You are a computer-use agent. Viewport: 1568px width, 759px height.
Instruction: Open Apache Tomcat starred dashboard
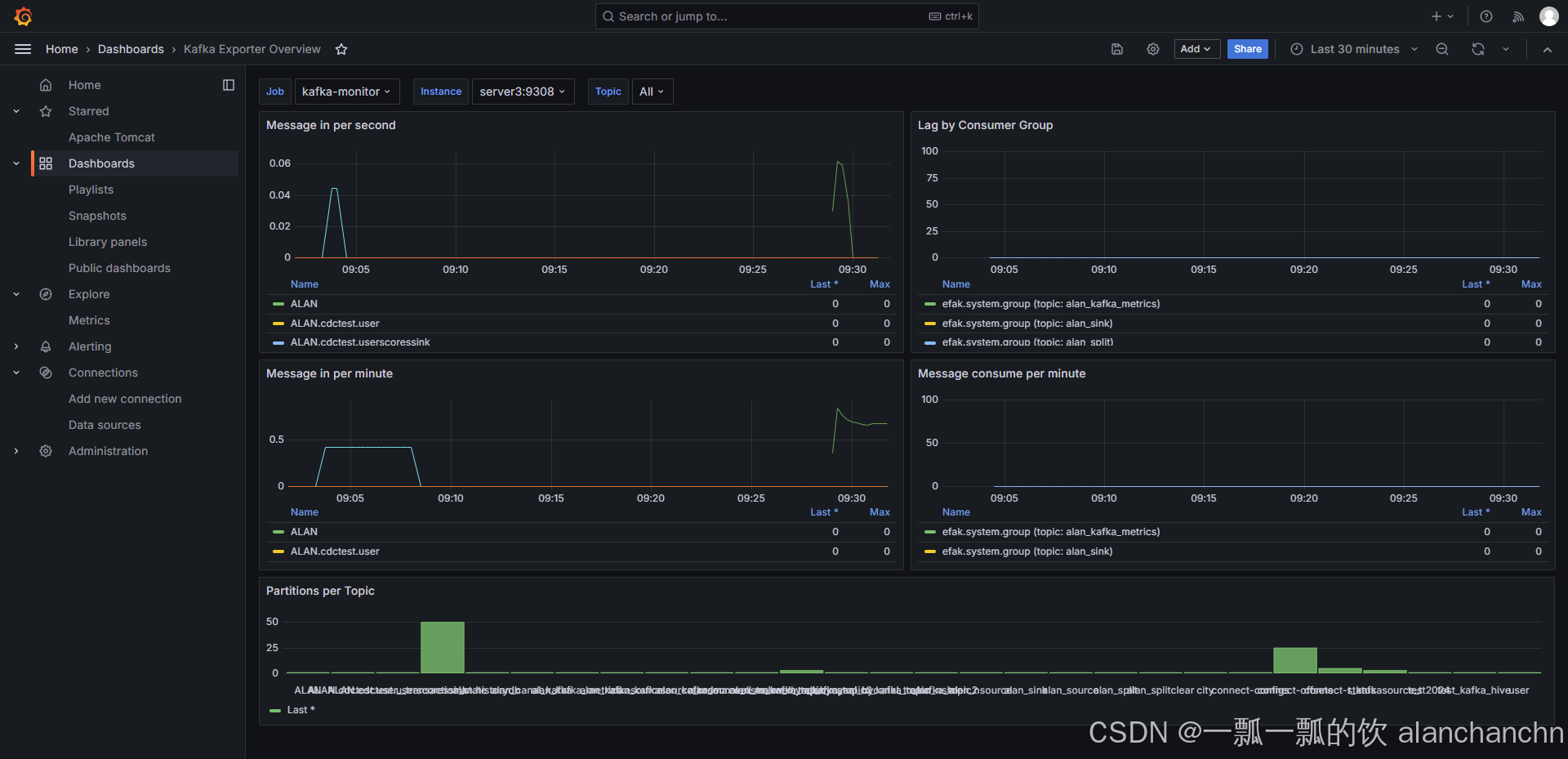[x=112, y=137]
